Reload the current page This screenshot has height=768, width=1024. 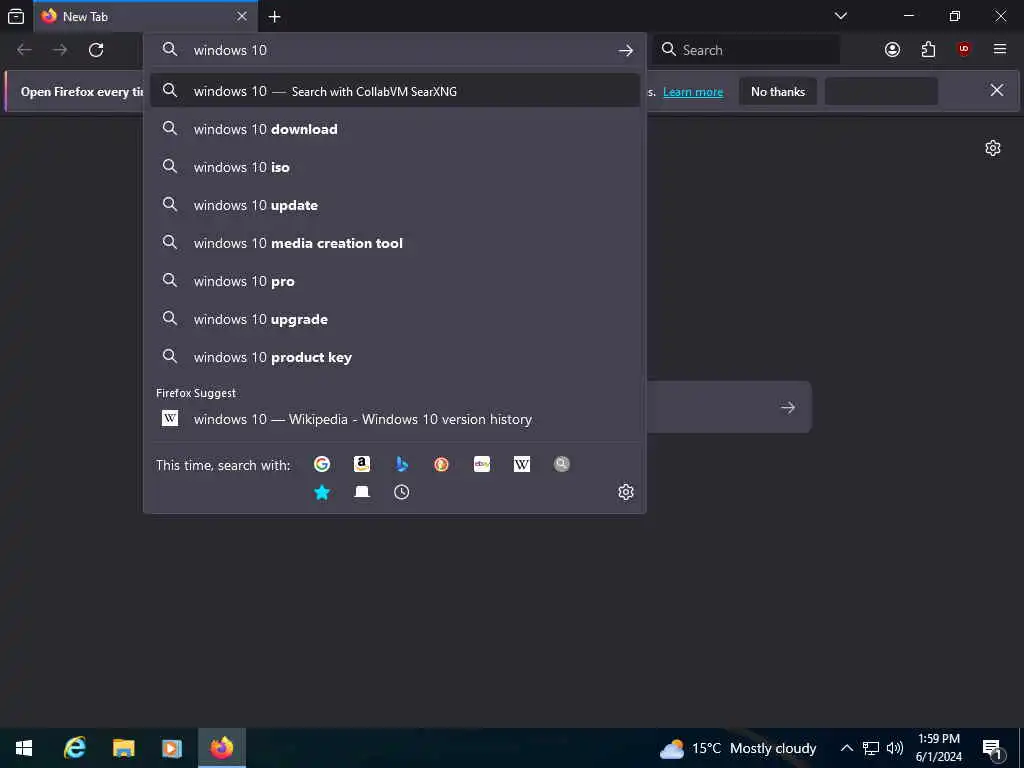point(96,50)
